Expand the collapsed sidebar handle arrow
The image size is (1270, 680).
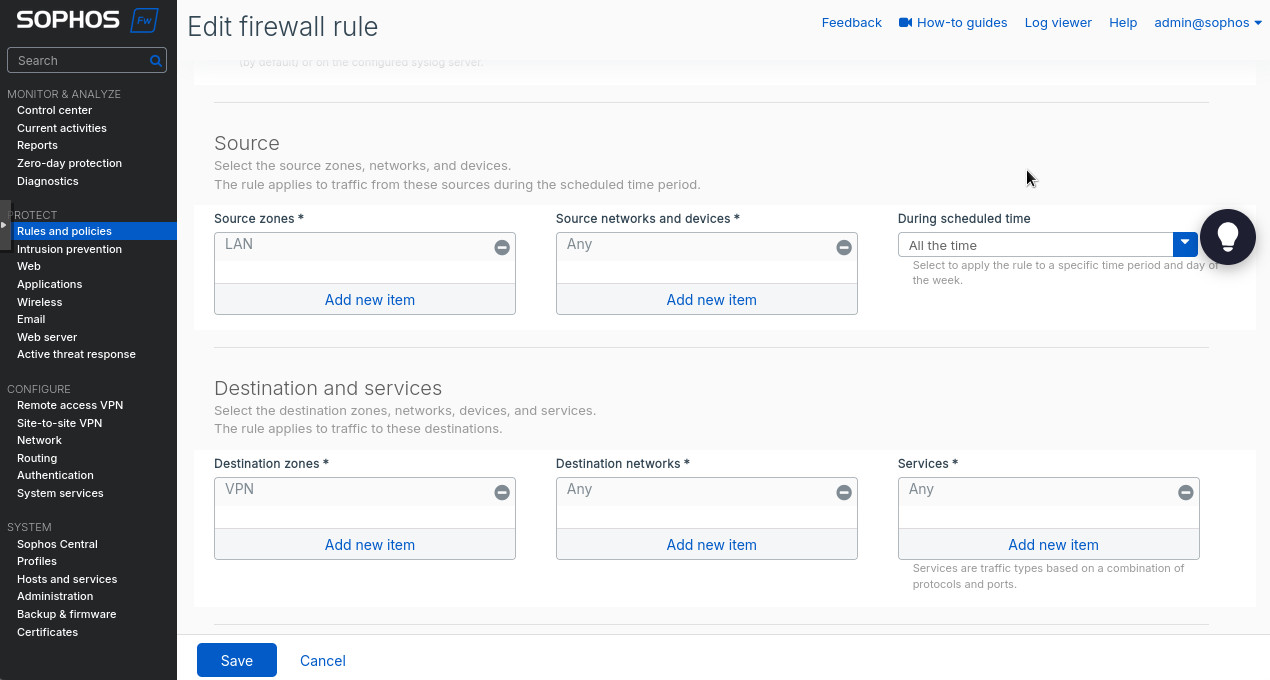point(4,225)
